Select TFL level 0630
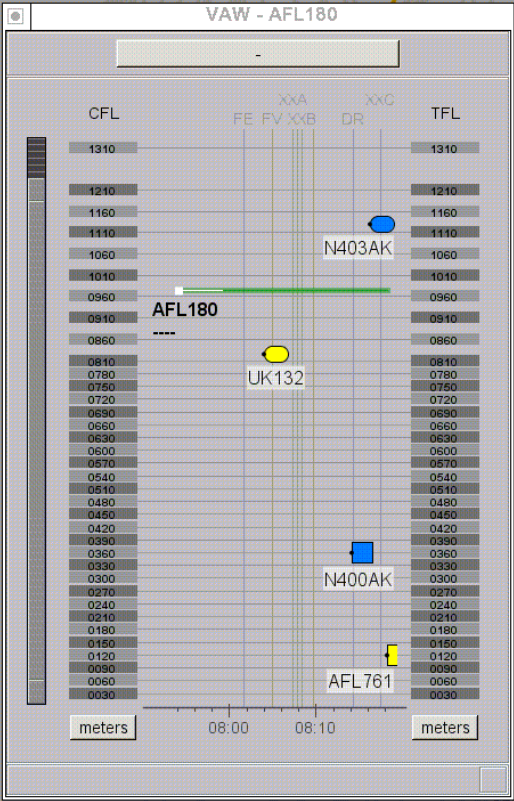Screen dimensions: 514x801 coord(445,438)
